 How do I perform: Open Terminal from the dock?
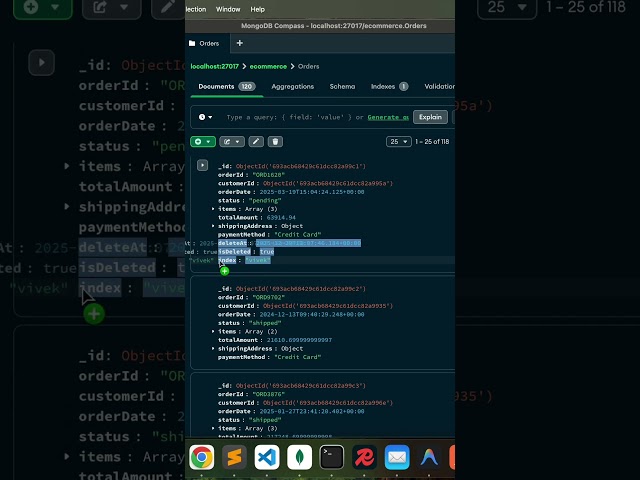[331, 457]
